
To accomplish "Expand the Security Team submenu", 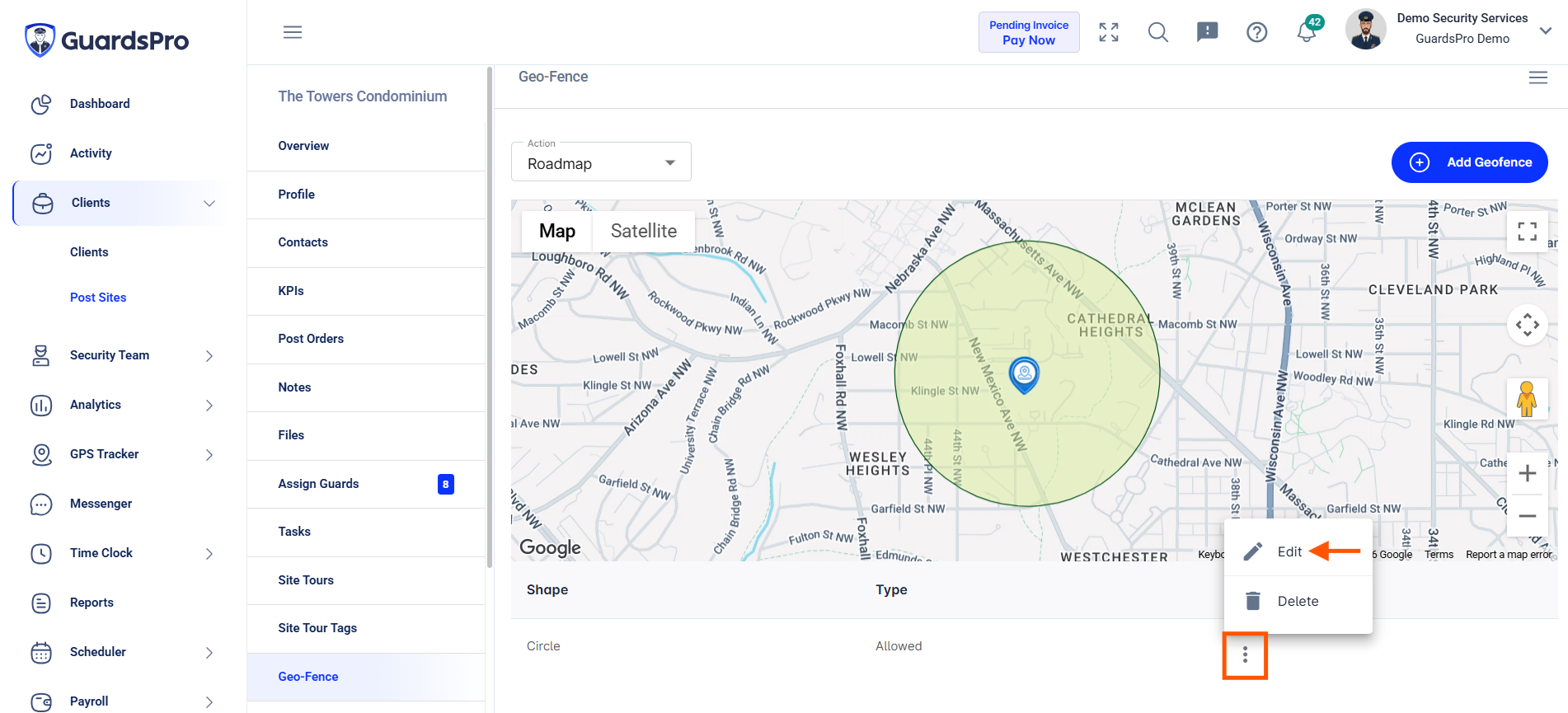I will [x=209, y=356].
